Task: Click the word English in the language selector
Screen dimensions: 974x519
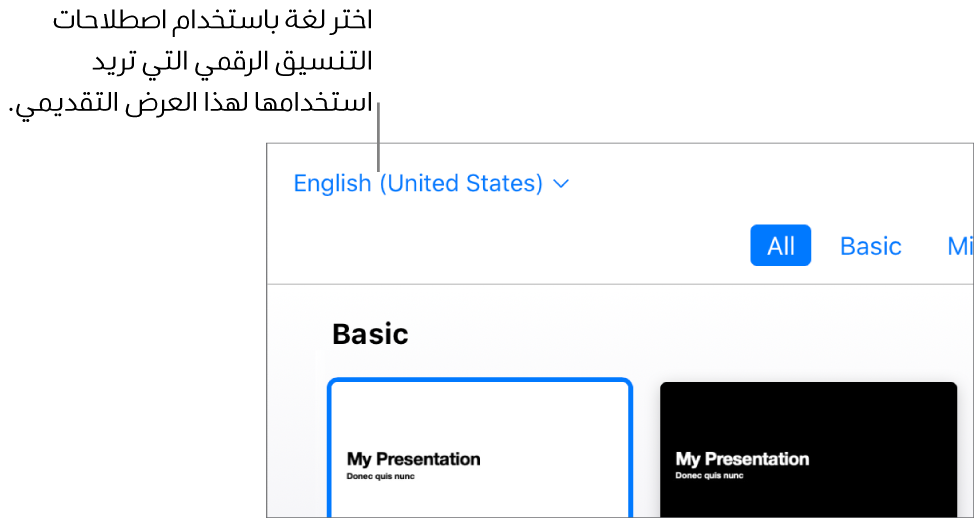Action: pyautogui.click(x=332, y=184)
